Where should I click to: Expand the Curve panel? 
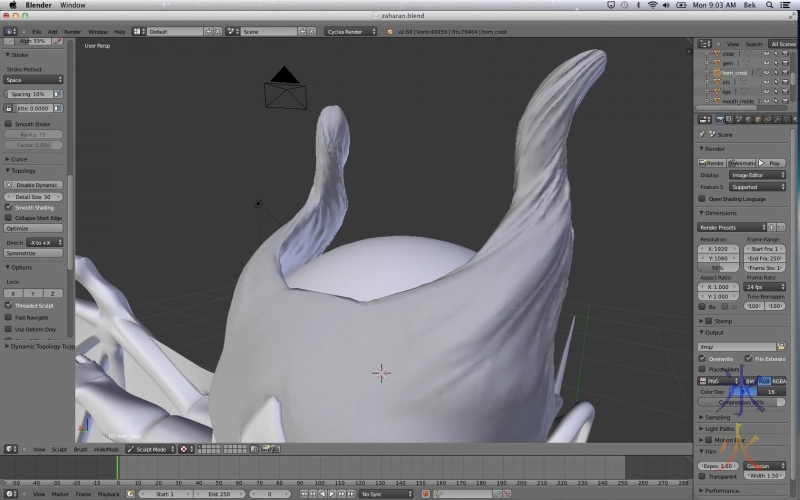[x=18, y=159]
